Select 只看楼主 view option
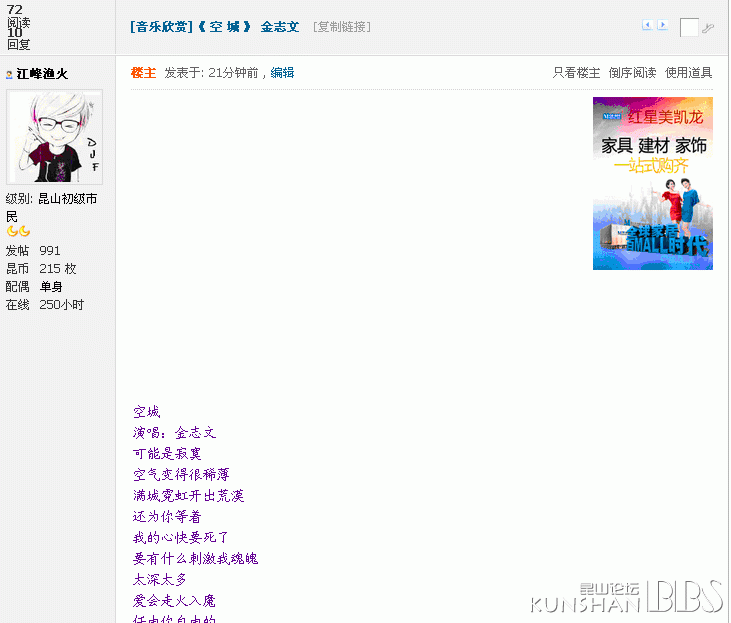This screenshot has height=623, width=731. coord(576,73)
